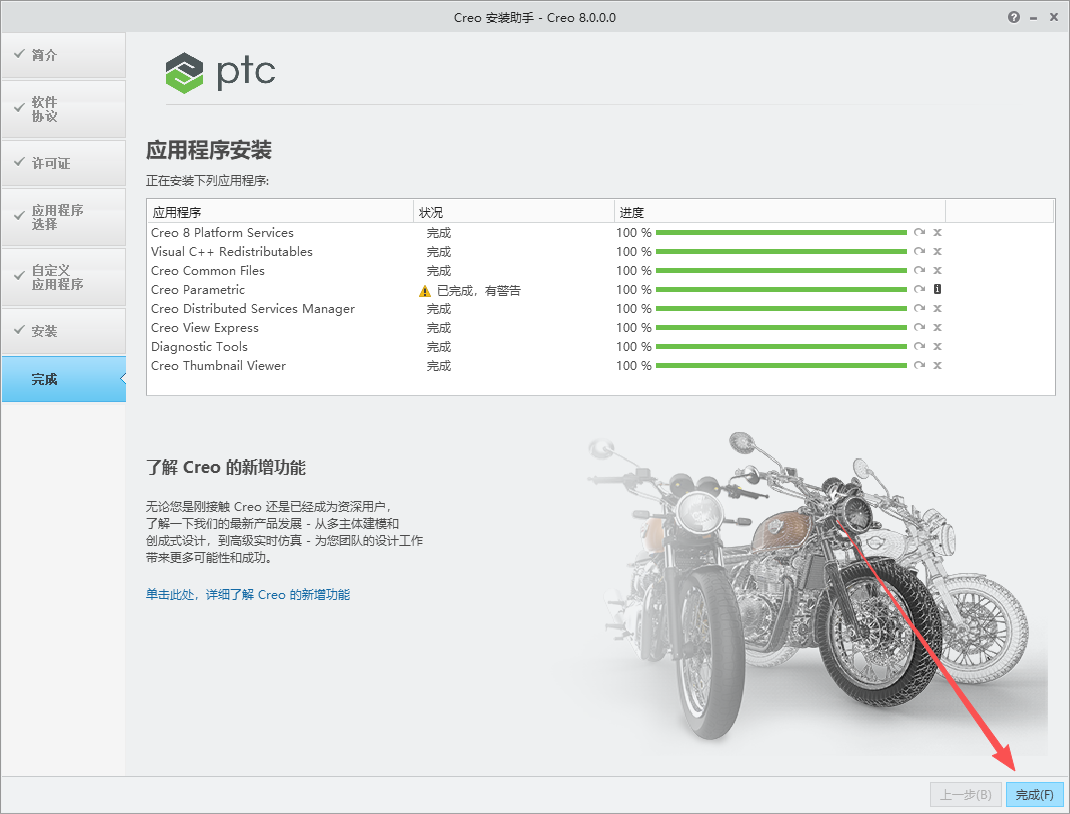Viewport: 1070px width, 814px height.
Task: Click the Creo 8 Platform Services progress bar
Action: (x=780, y=232)
